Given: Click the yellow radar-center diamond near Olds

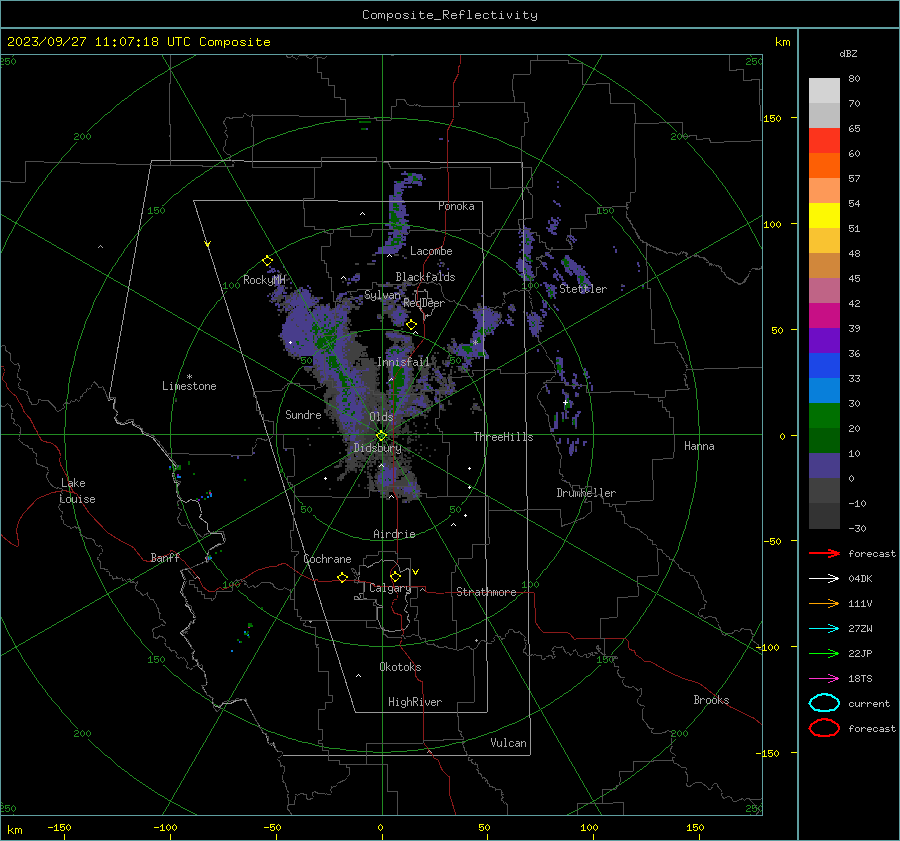Looking at the screenshot, I should click(381, 436).
